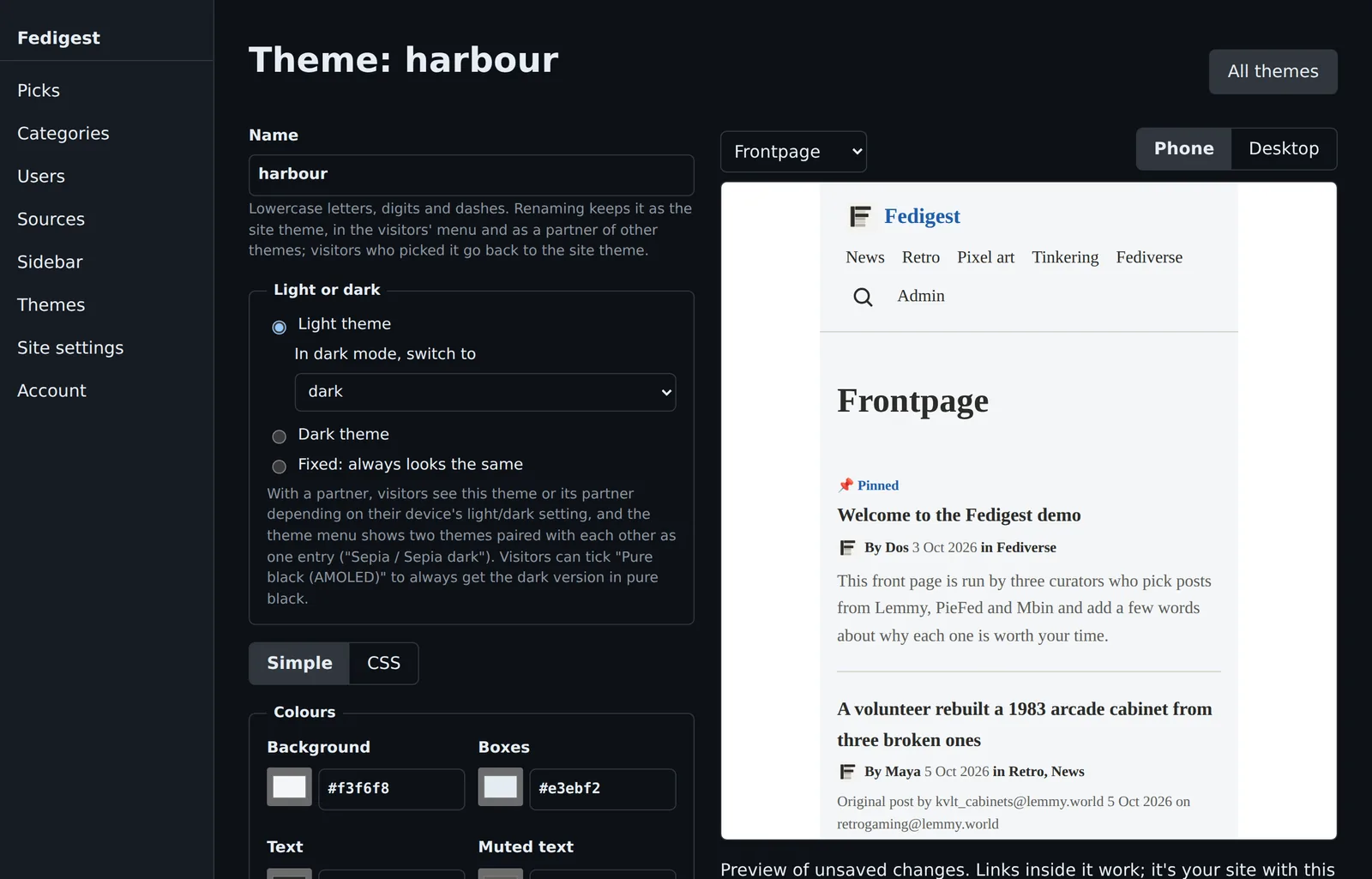Screen dimensions: 1372x879
Task: Open the dark mode partner theme dropdown
Action: click(x=485, y=392)
